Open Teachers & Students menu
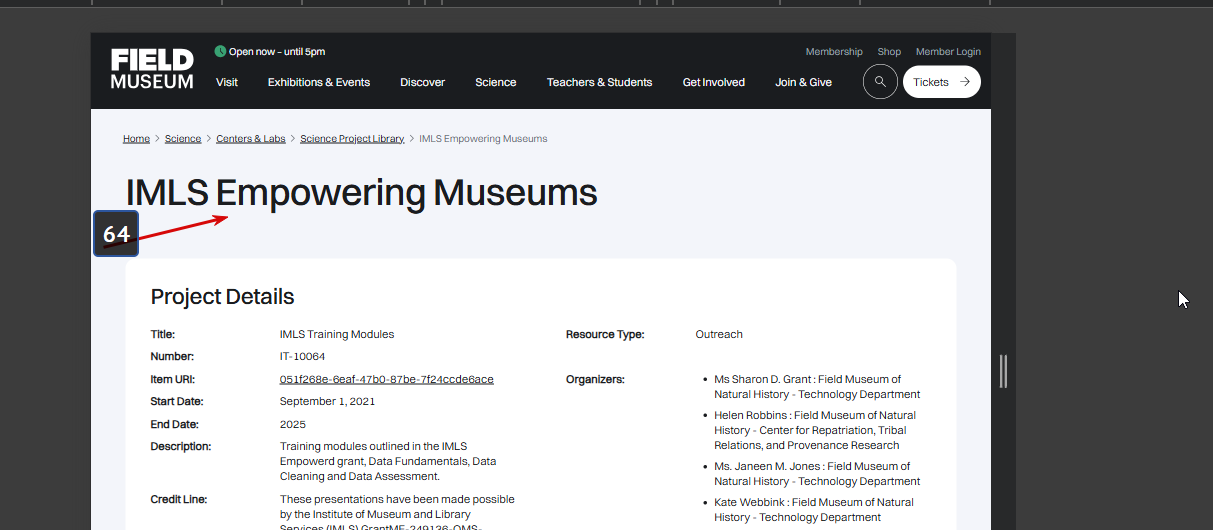The width and height of the screenshot is (1213, 530). (x=599, y=82)
